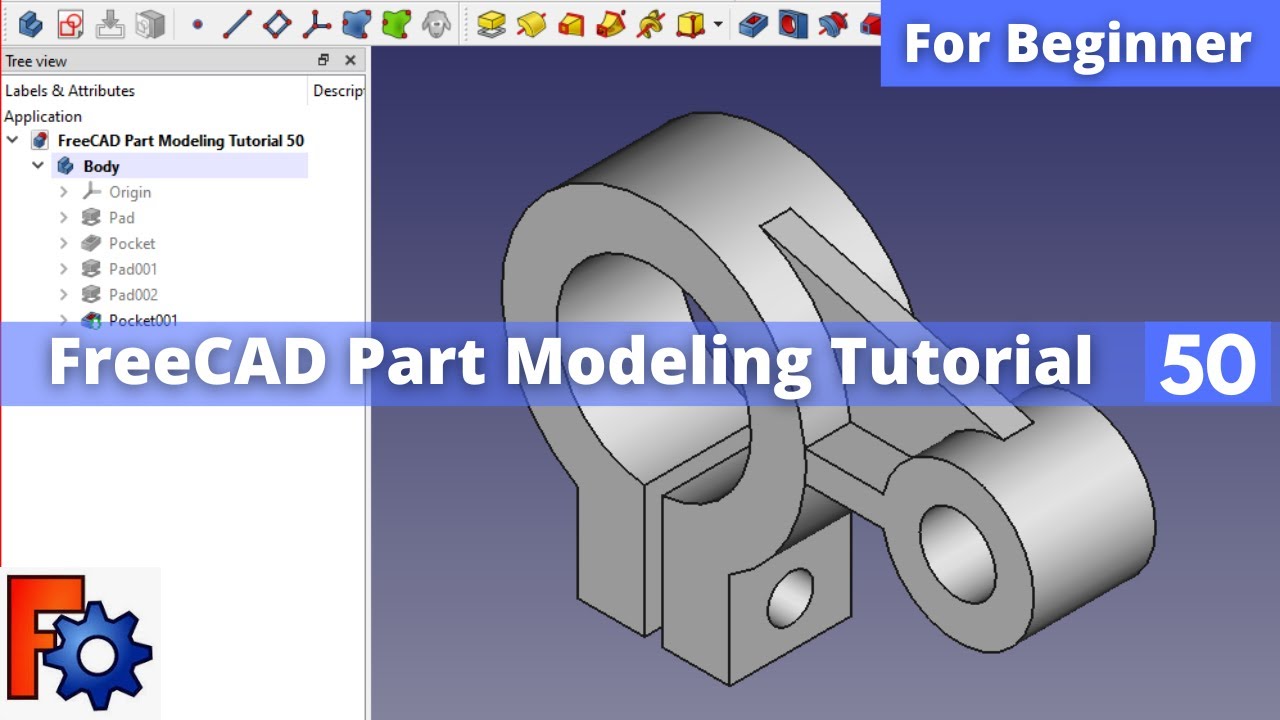Select the Groove tool
Image resolution: width=1280 pixels, height=720 pixels.
click(832, 23)
